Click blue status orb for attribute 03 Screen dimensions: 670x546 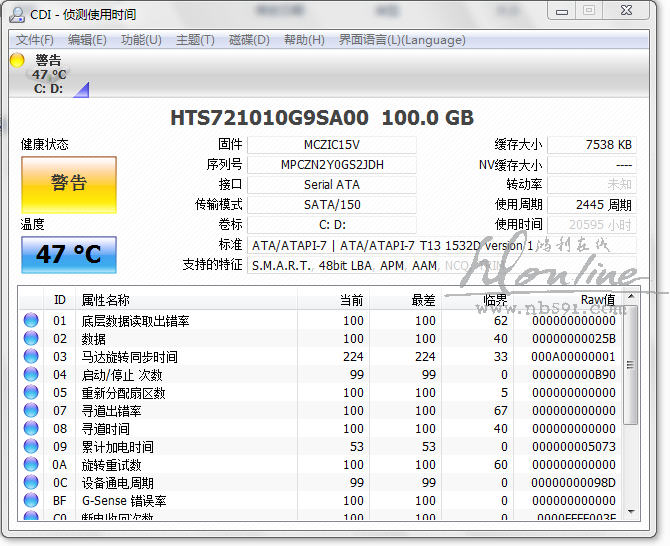coord(31,357)
